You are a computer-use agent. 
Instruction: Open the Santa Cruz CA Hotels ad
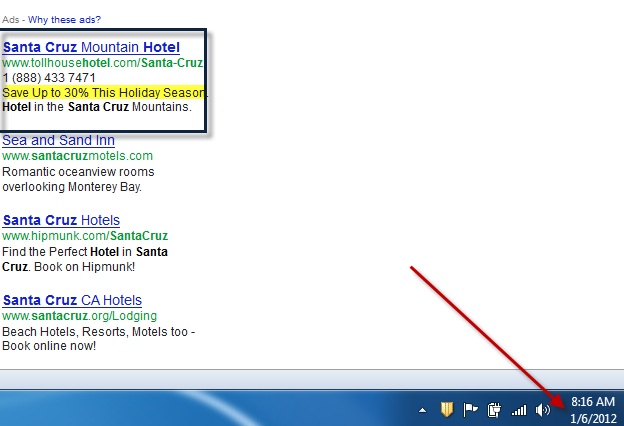(72, 300)
